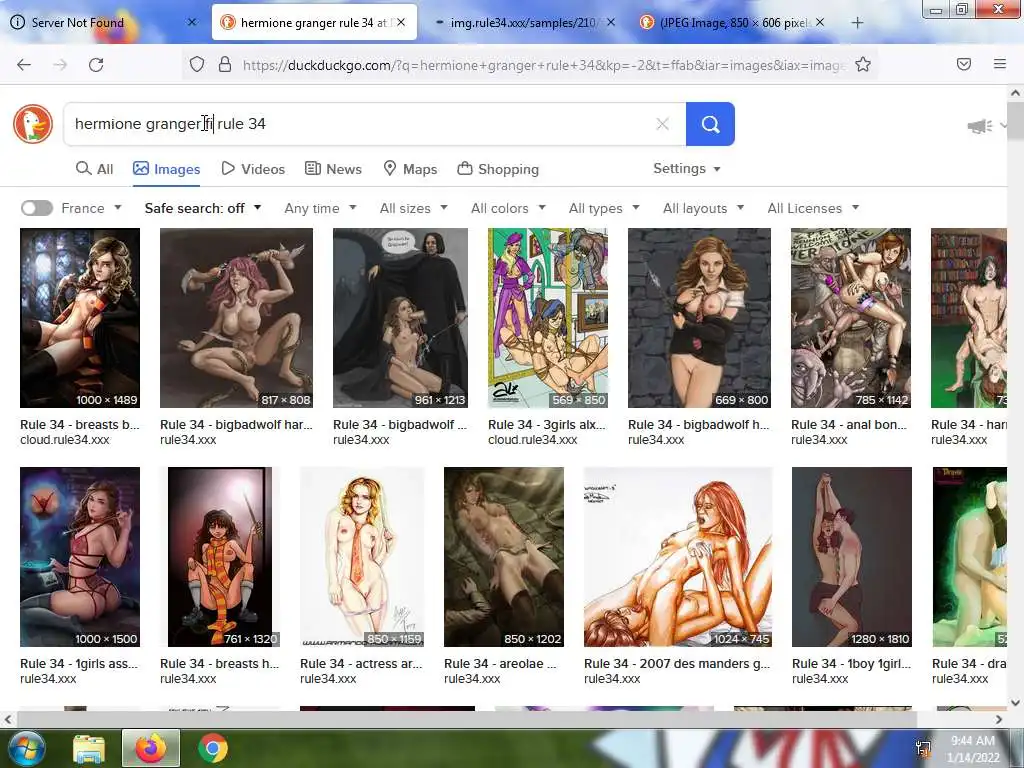The height and width of the screenshot is (768, 1024).
Task: Clear the search box with the X icon
Action: (x=662, y=124)
